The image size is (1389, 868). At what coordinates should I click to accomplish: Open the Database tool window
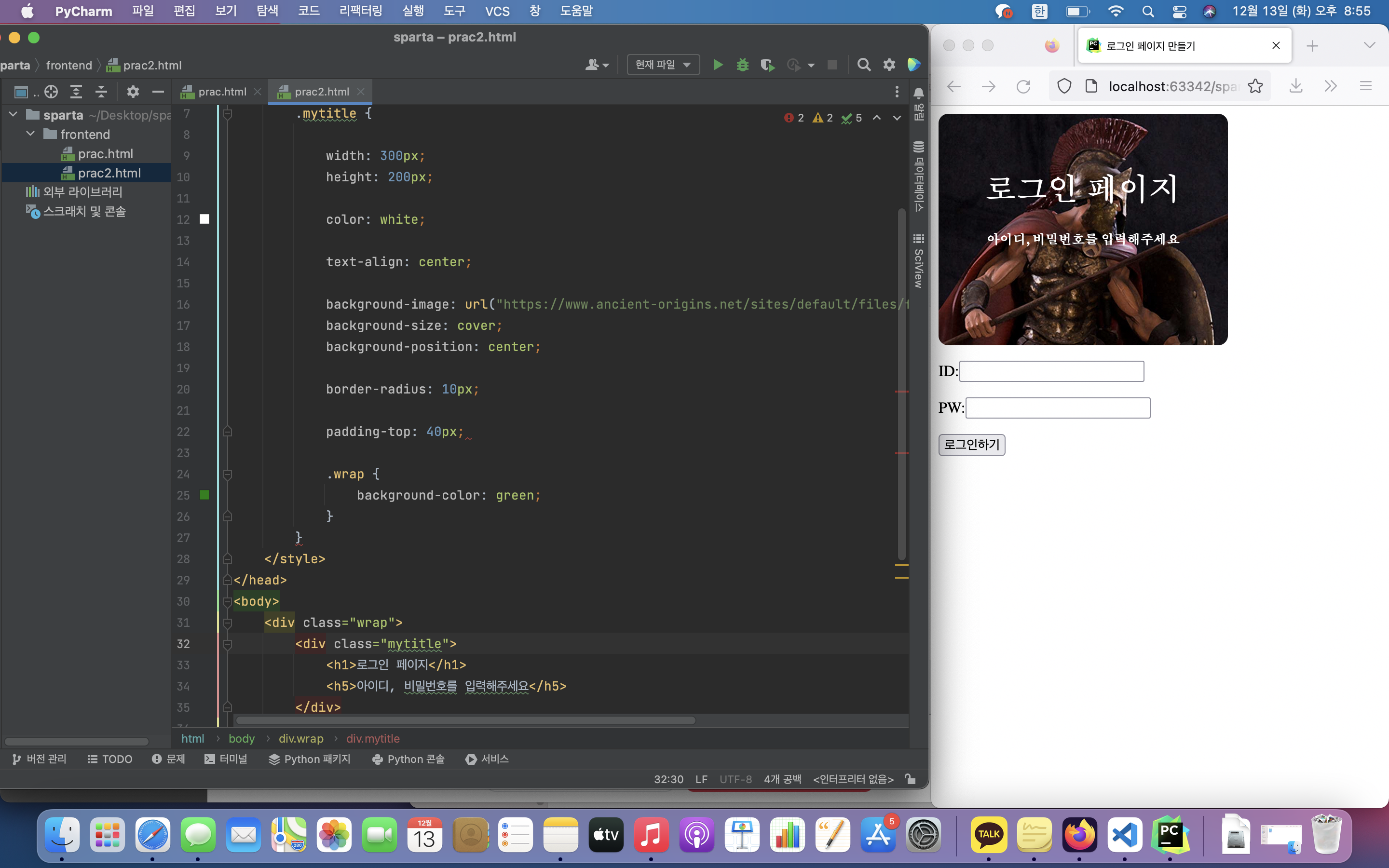pos(918,176)
